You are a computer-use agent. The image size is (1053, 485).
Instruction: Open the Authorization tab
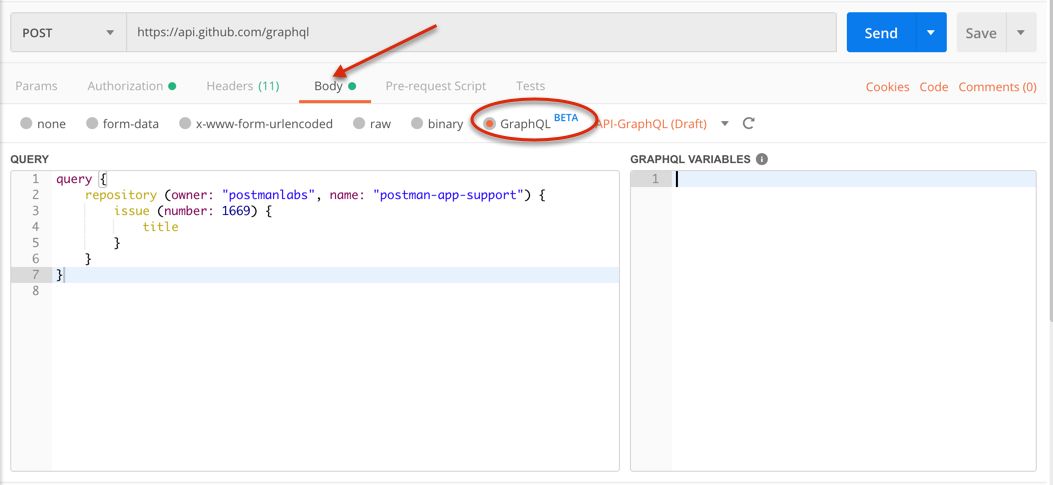tap(132, 86)
